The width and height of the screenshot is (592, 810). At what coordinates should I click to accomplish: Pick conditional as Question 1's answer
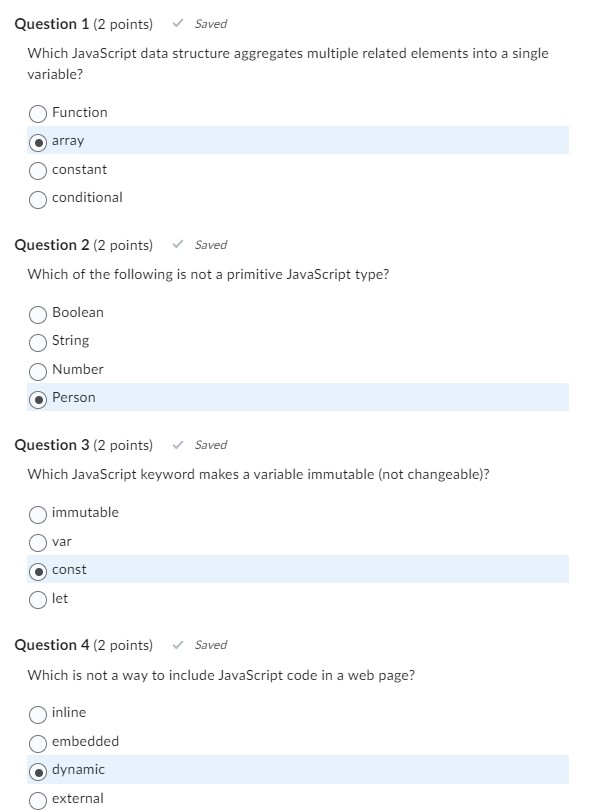[37, 198]
